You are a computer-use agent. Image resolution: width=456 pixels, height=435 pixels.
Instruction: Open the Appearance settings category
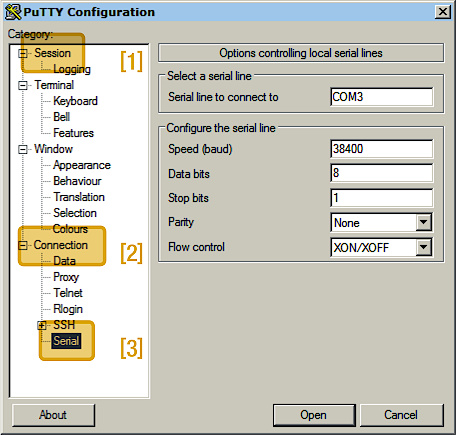coord(82,165)
